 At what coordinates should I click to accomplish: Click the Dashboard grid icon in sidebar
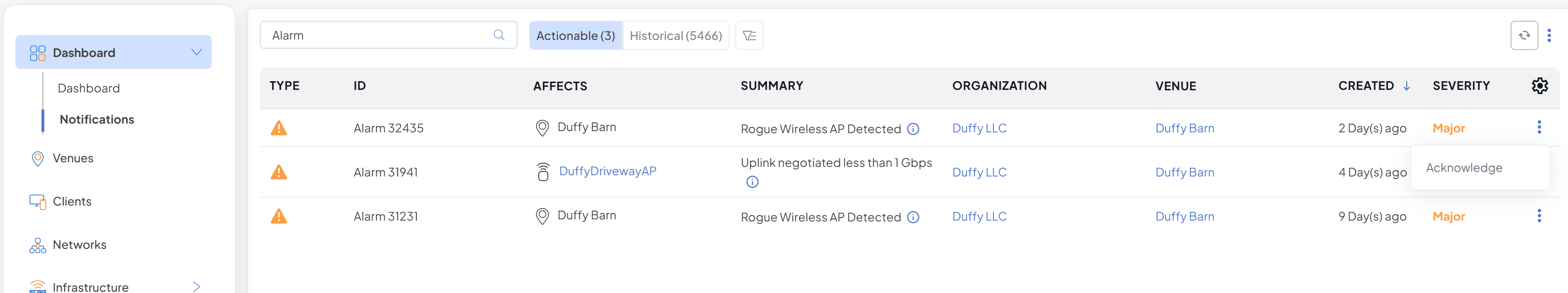coord(38,53)
